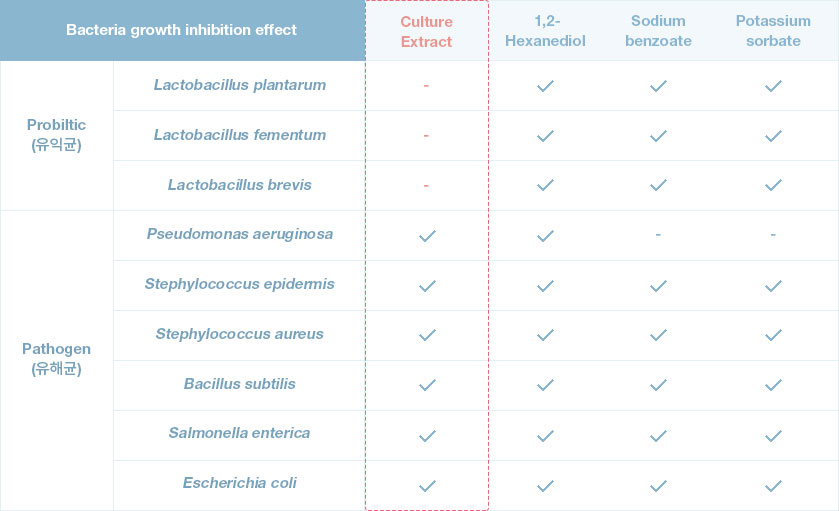Select the Sodium benzoate column header
The width and height of the screenshot is (839, 511).
[658, 30]
